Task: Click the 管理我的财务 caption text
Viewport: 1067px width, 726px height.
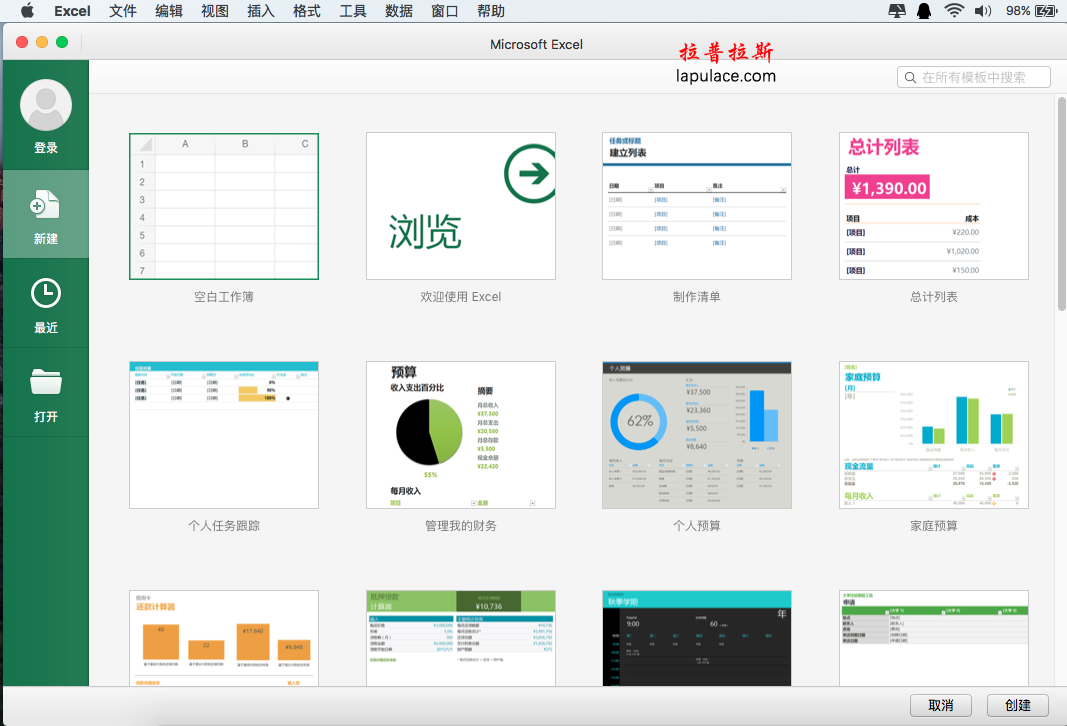Action: tap(461, 525)
